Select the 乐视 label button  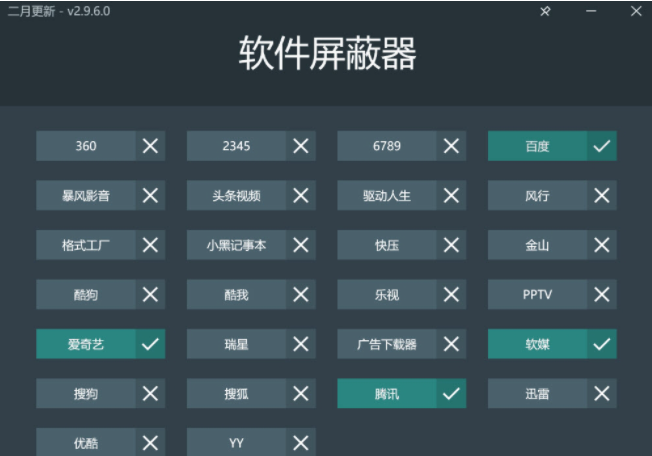click(x=387, y=294)
